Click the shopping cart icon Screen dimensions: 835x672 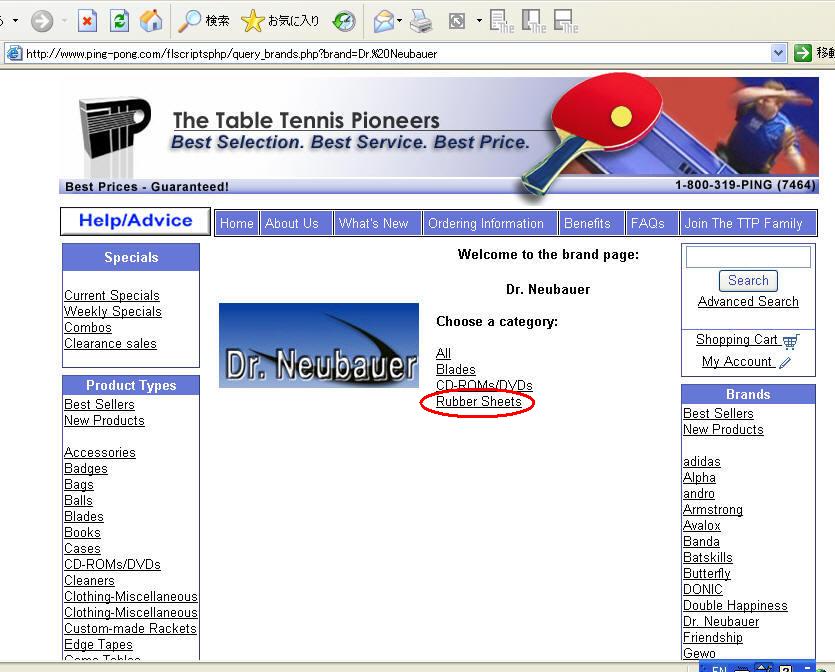[x=790, y=341]
